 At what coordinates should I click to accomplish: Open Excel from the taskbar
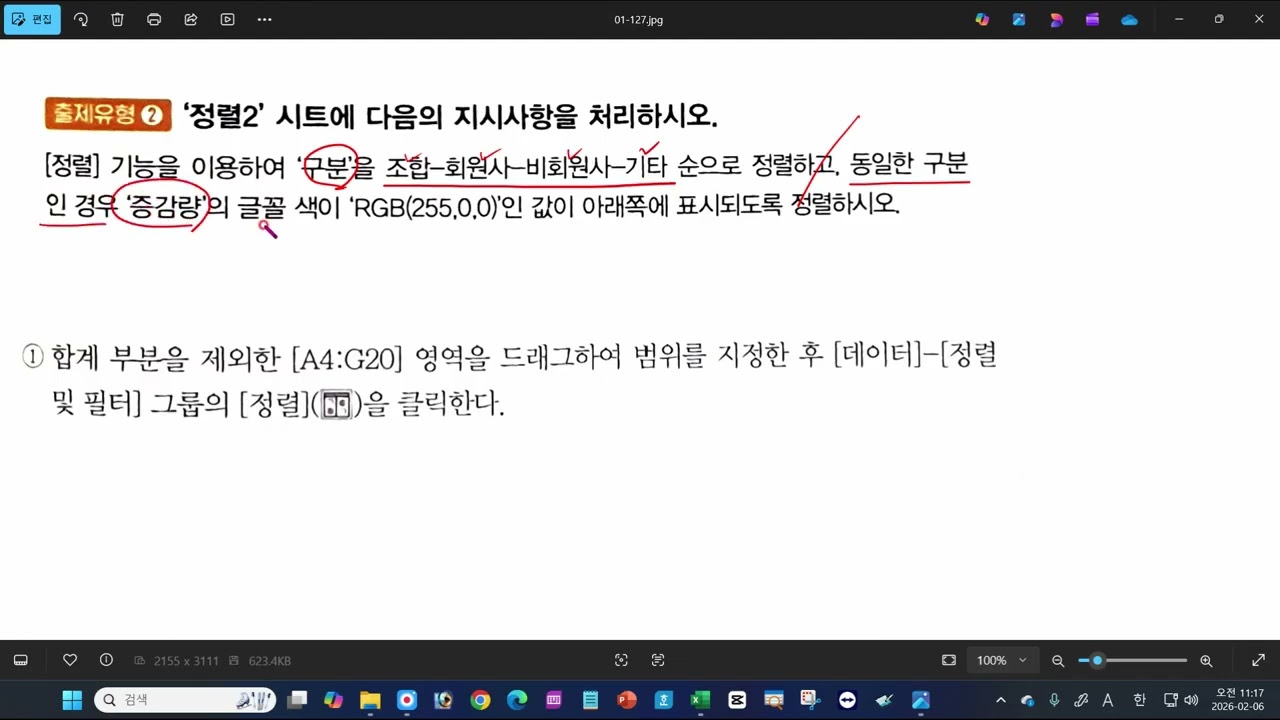700,700
